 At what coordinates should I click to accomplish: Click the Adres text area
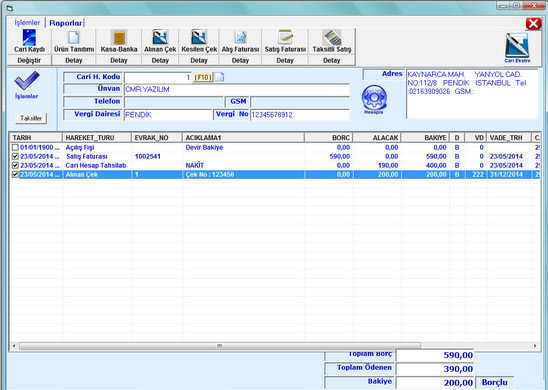coord(472,94)
